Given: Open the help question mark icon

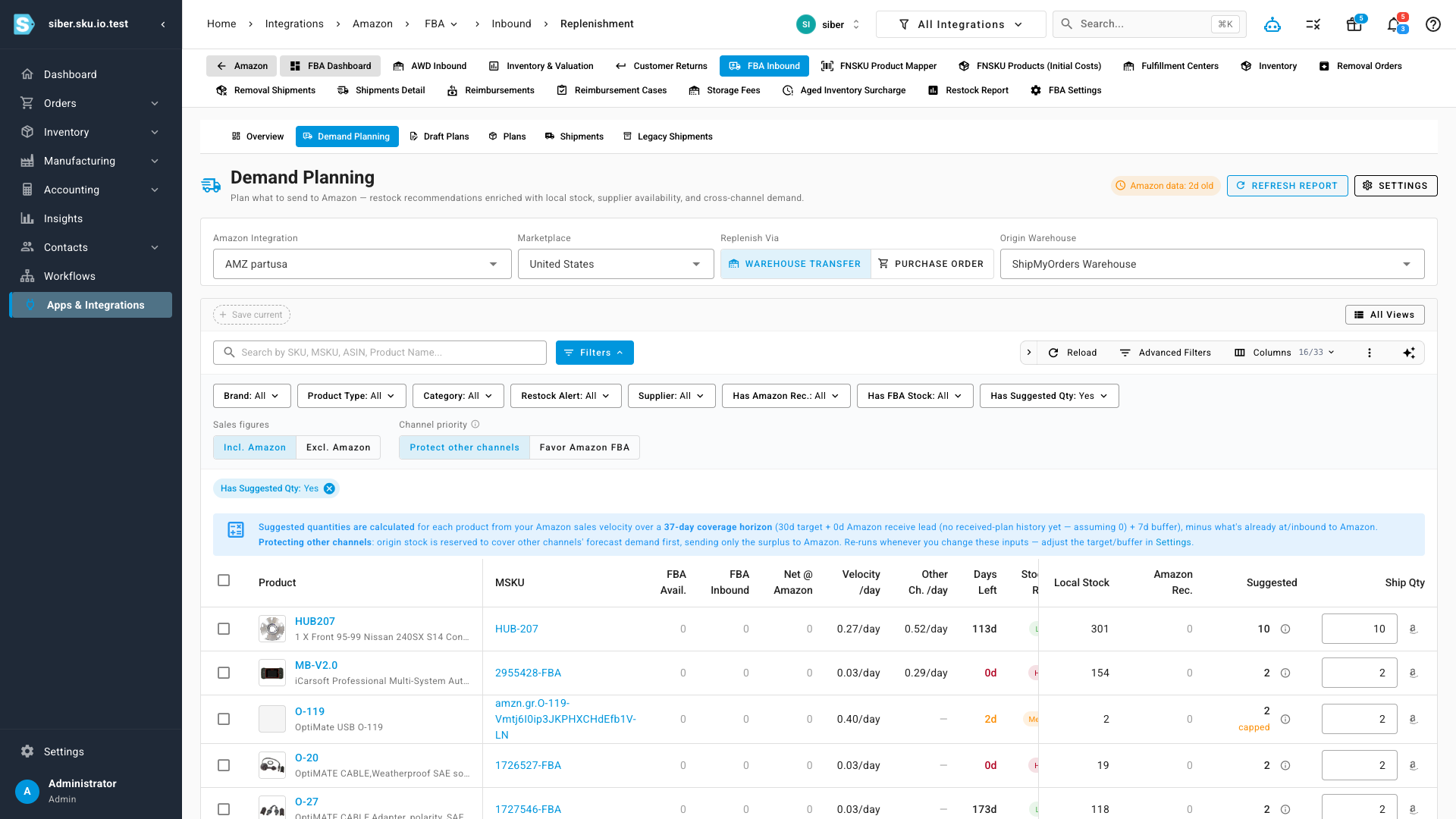Looking at the screenshot, I should tap(1432, 24).
